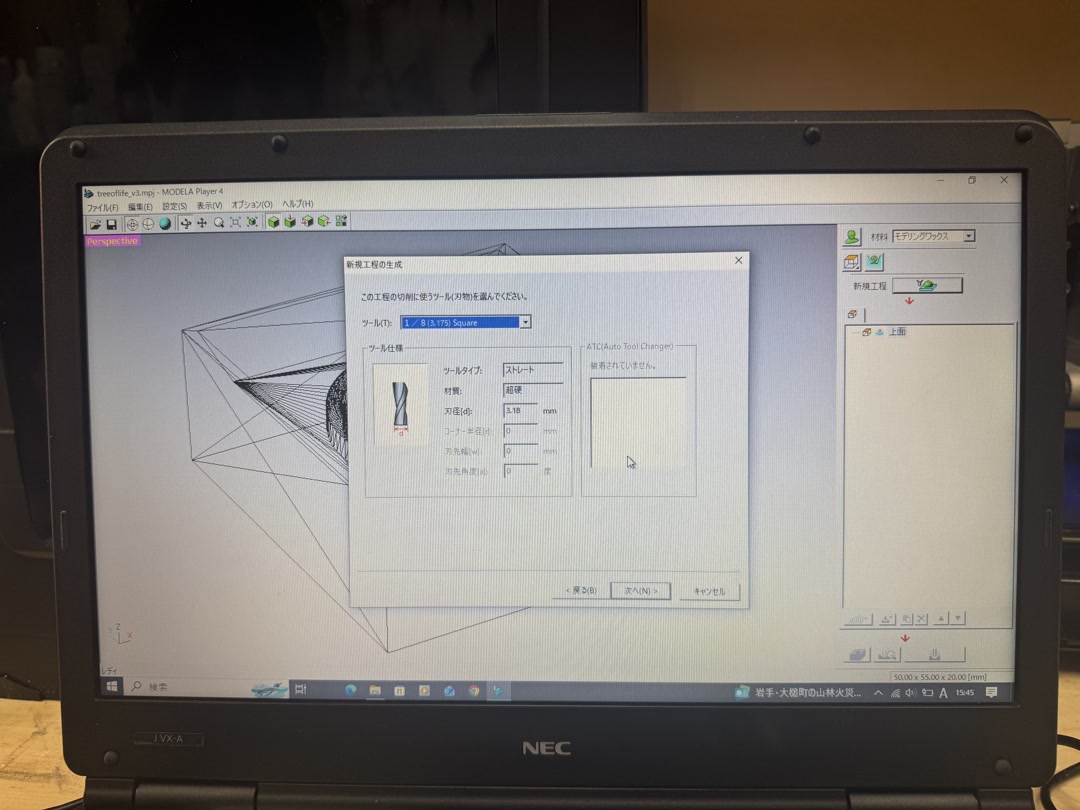Viewport: 1080px width, 810px height.
Task: Activate the zoom magnifier tool
Action: [219, 222]
